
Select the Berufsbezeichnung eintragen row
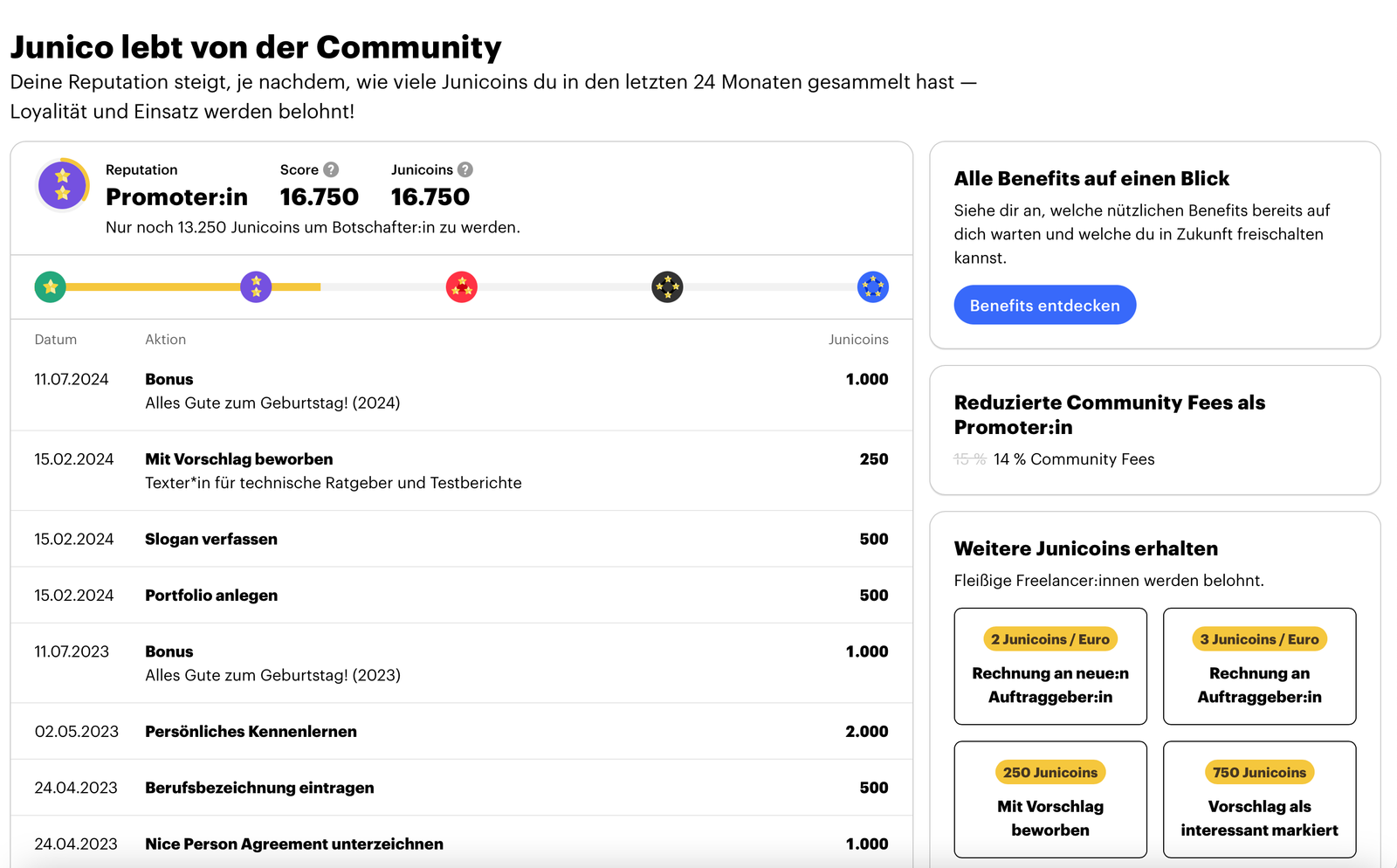click(x=461, y=788)
